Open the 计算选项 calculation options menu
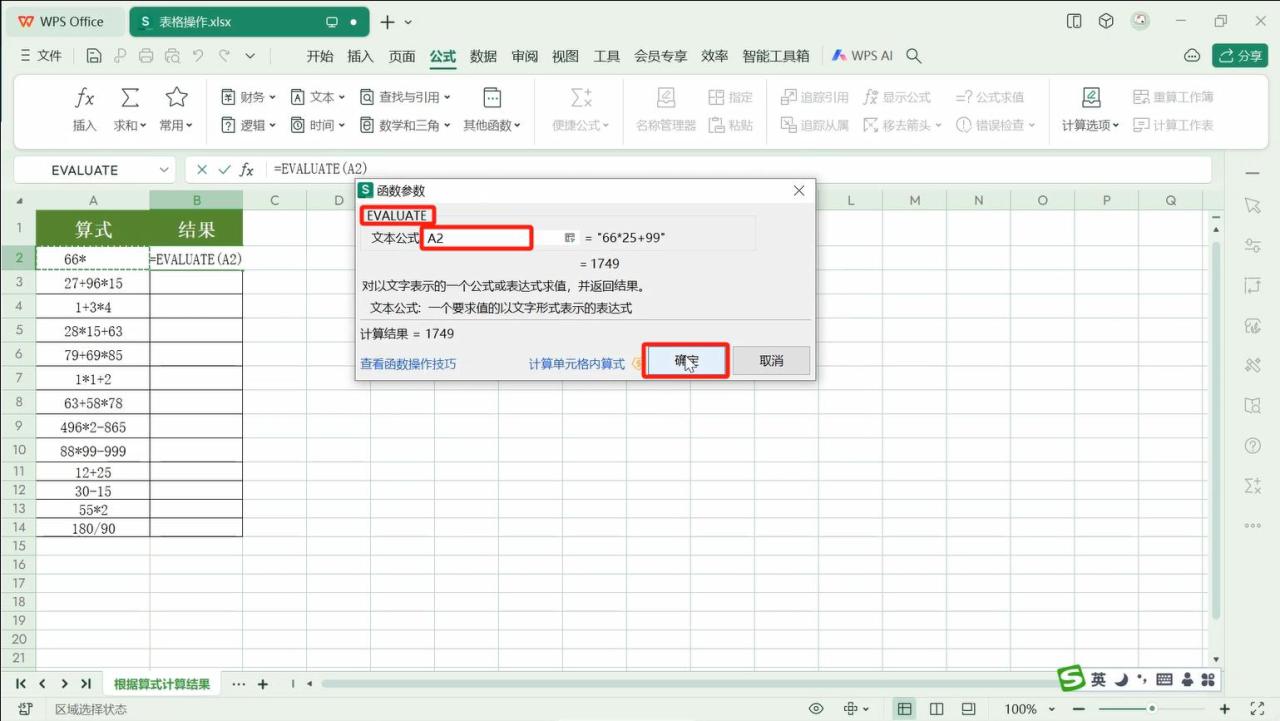This screenshot has height=721, width=1280. coord(1091,108)
